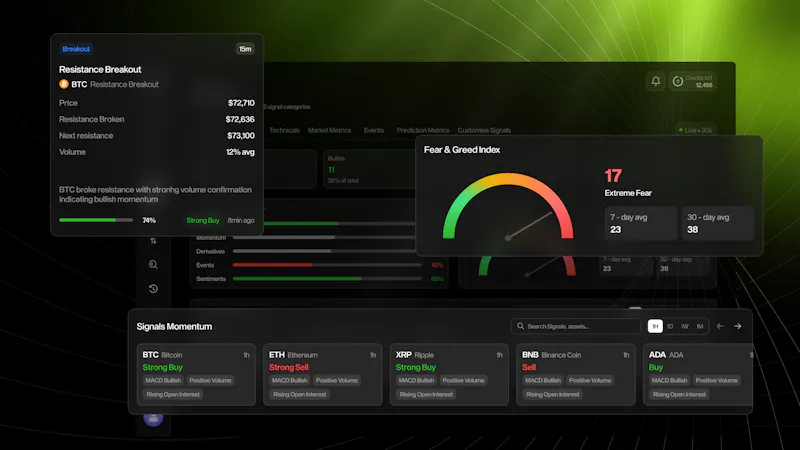Click the Breakout tag badge

pyautogui.click(x=76, y=49)
